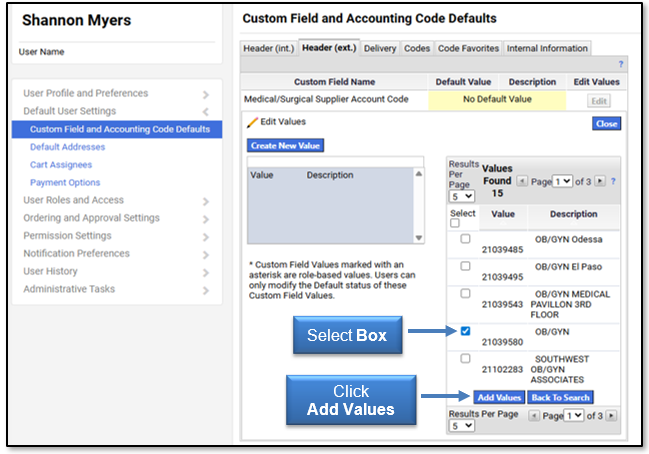Select value 21039485

click(502, 250)
